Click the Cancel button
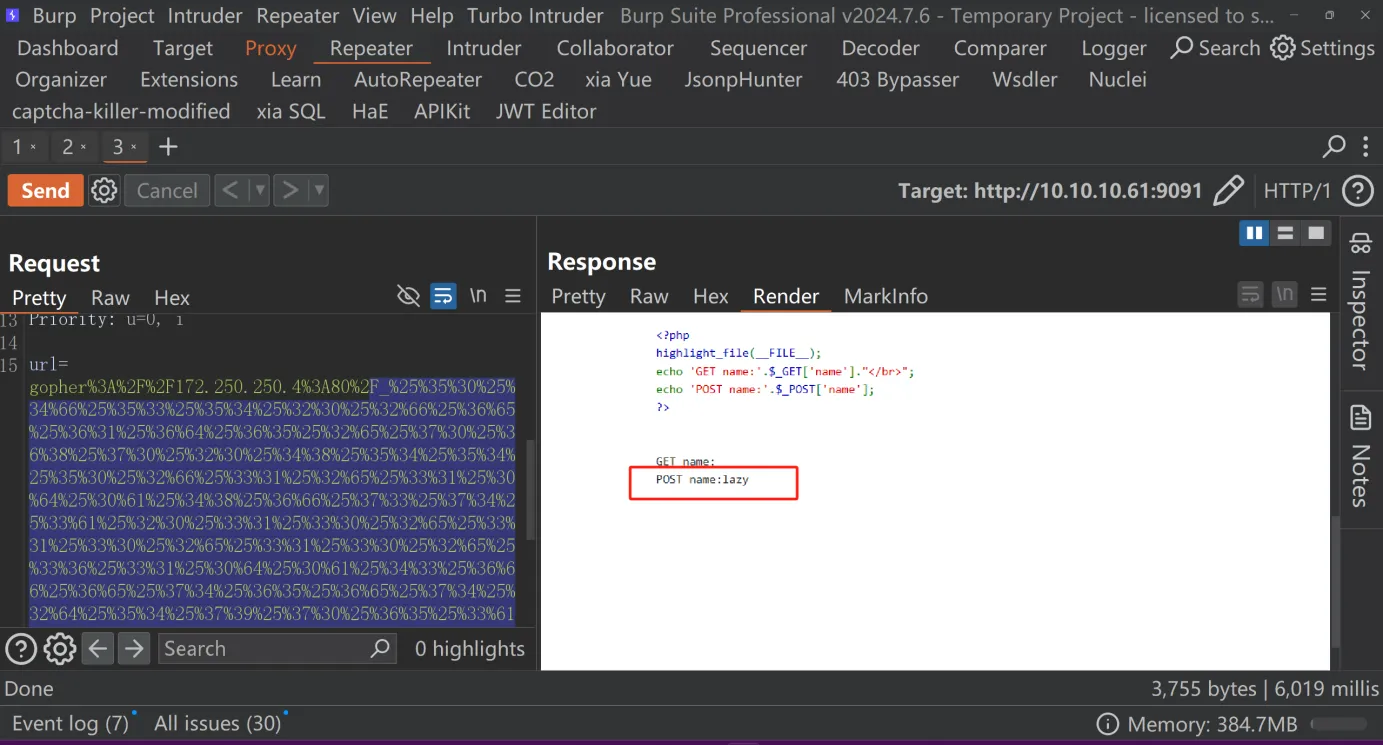Viewport: 1383px width, 745px height. [167, 190]
